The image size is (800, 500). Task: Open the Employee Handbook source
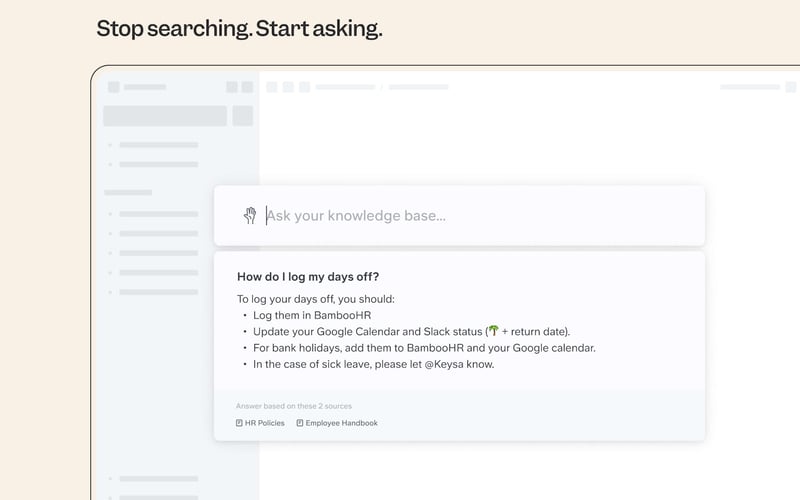click(x=342, y=423)
